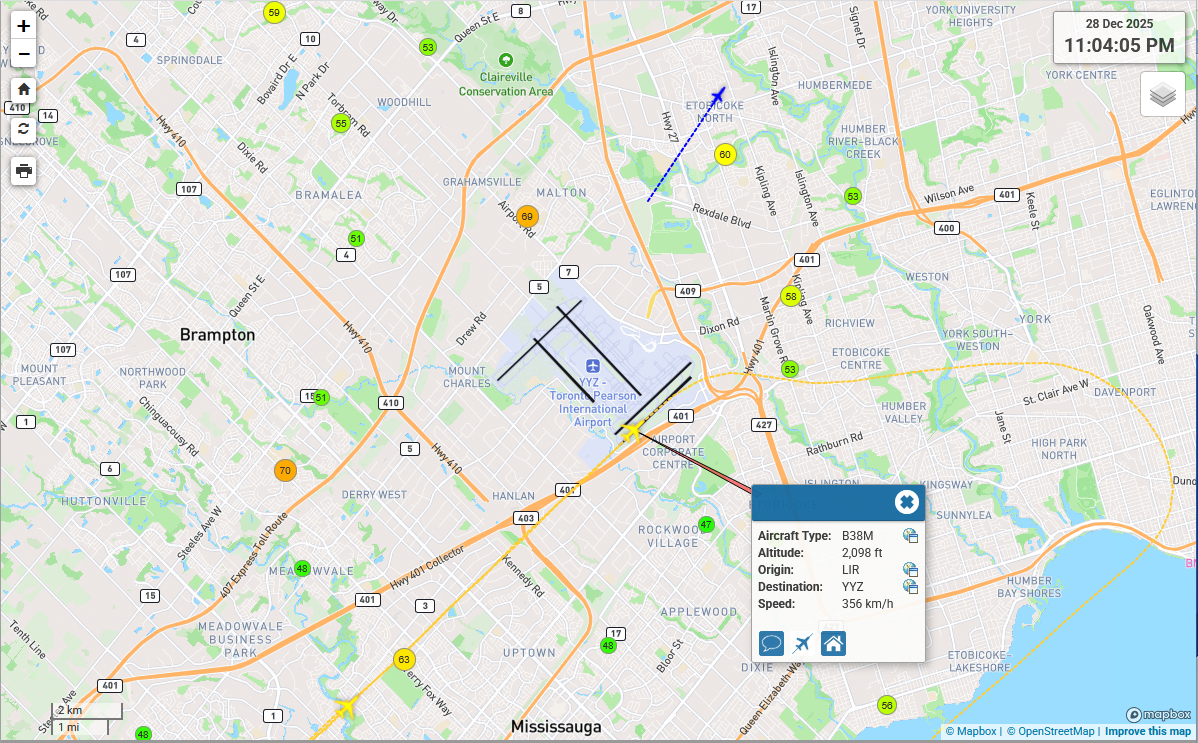Screen dimensions: 1198x743
Task: Reset map to home view
Action: click(24, 89)
